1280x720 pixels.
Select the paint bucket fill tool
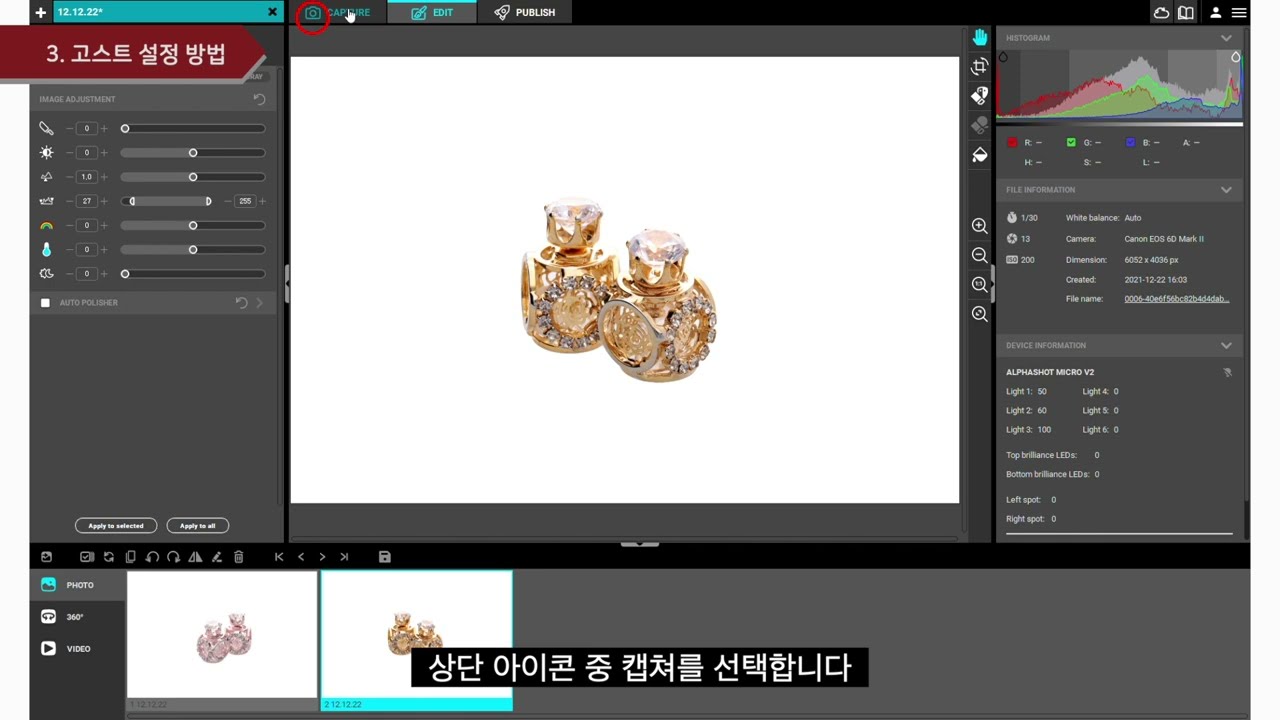click(980, 154)
